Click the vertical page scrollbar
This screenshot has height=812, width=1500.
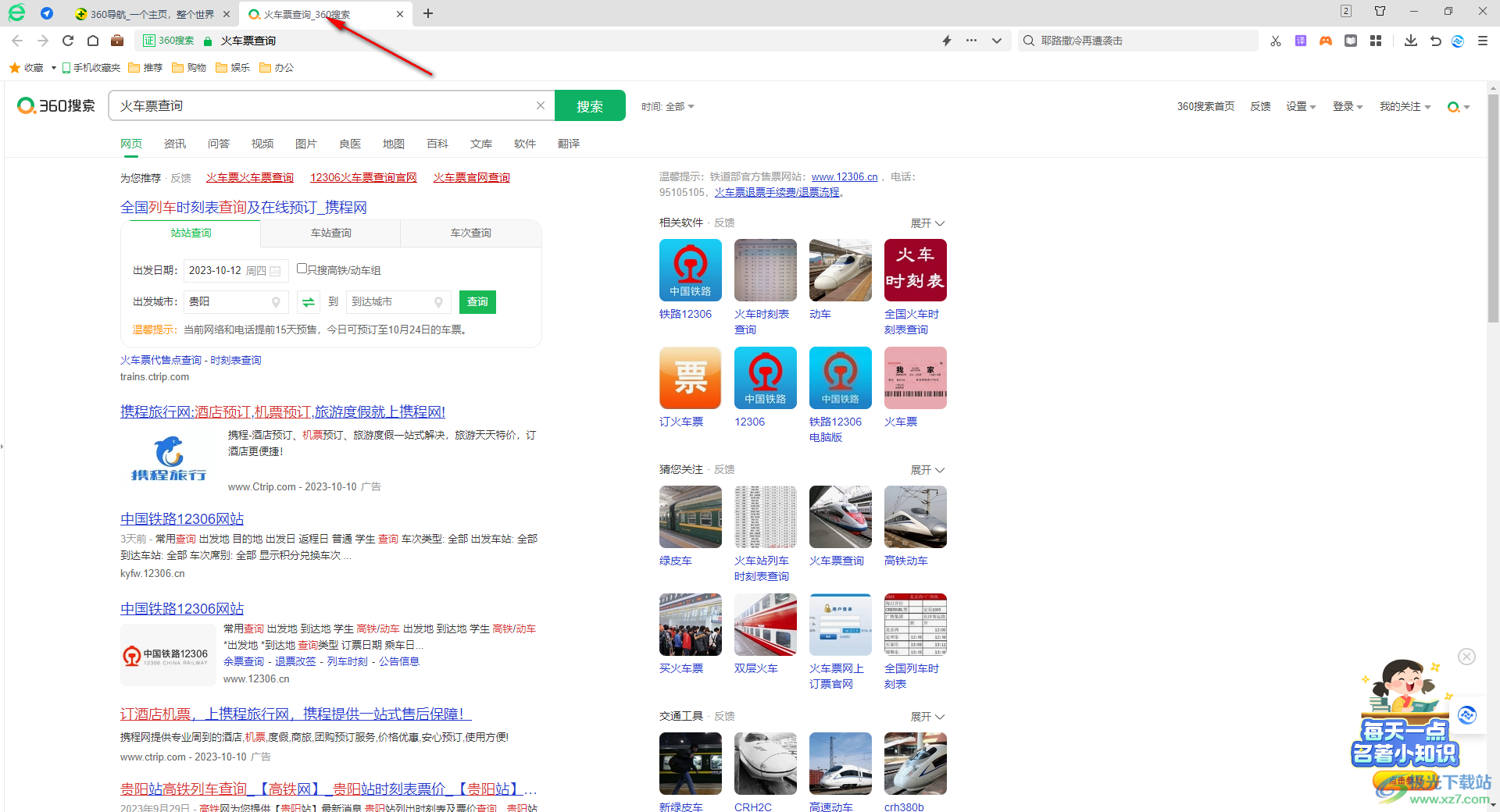1493,209
